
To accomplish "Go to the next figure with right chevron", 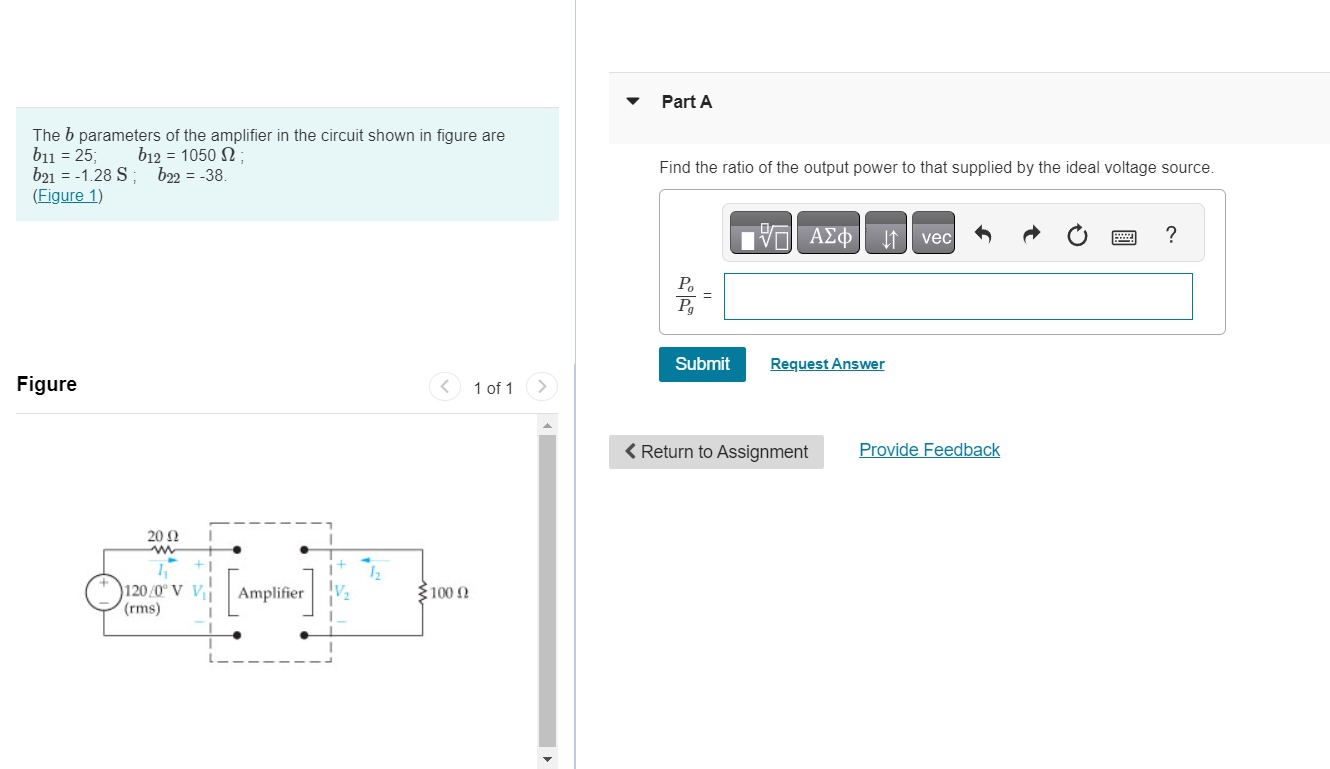I will click(541, 386).
